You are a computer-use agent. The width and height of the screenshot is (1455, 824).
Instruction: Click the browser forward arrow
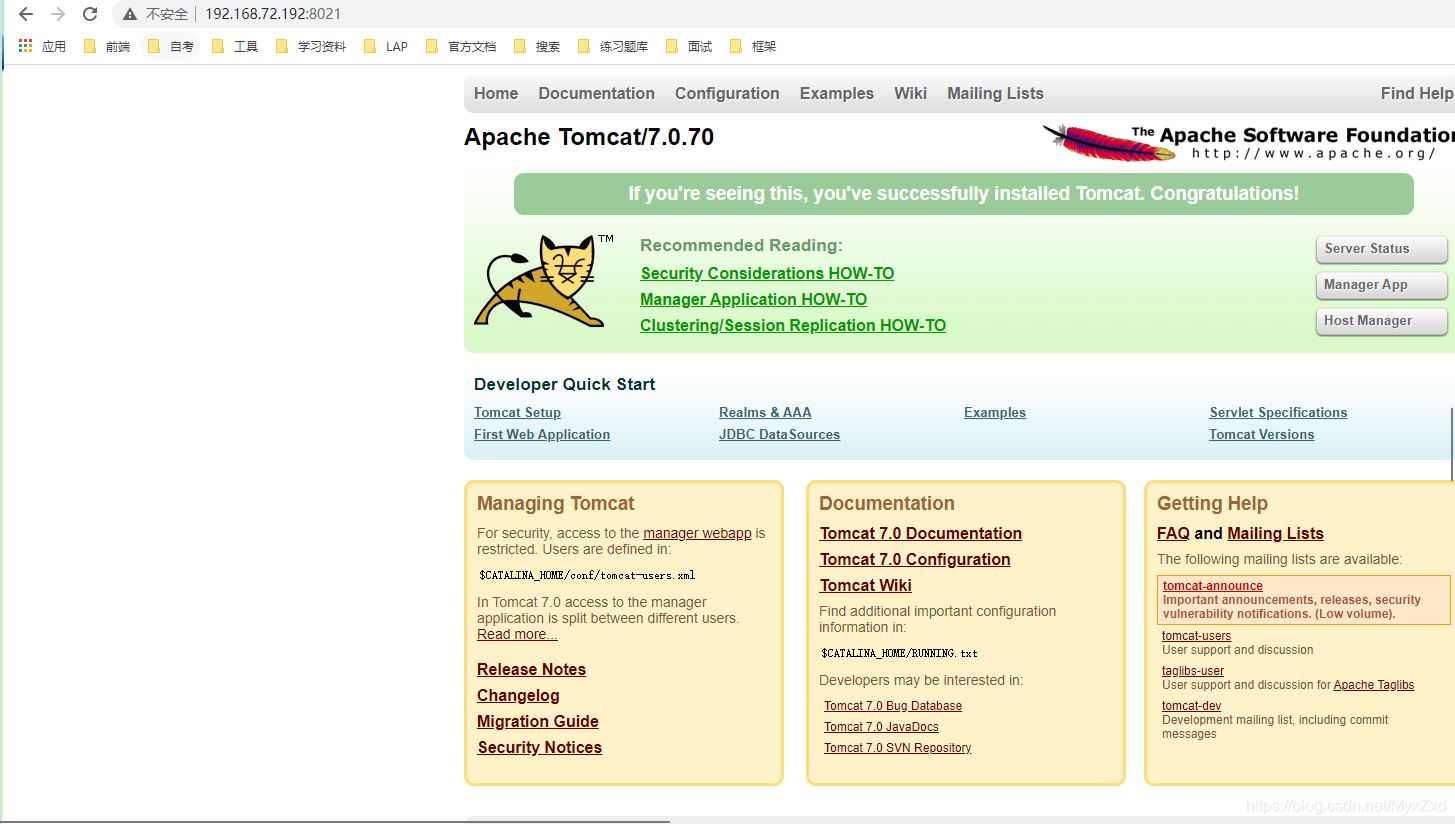tap(58, 14)
